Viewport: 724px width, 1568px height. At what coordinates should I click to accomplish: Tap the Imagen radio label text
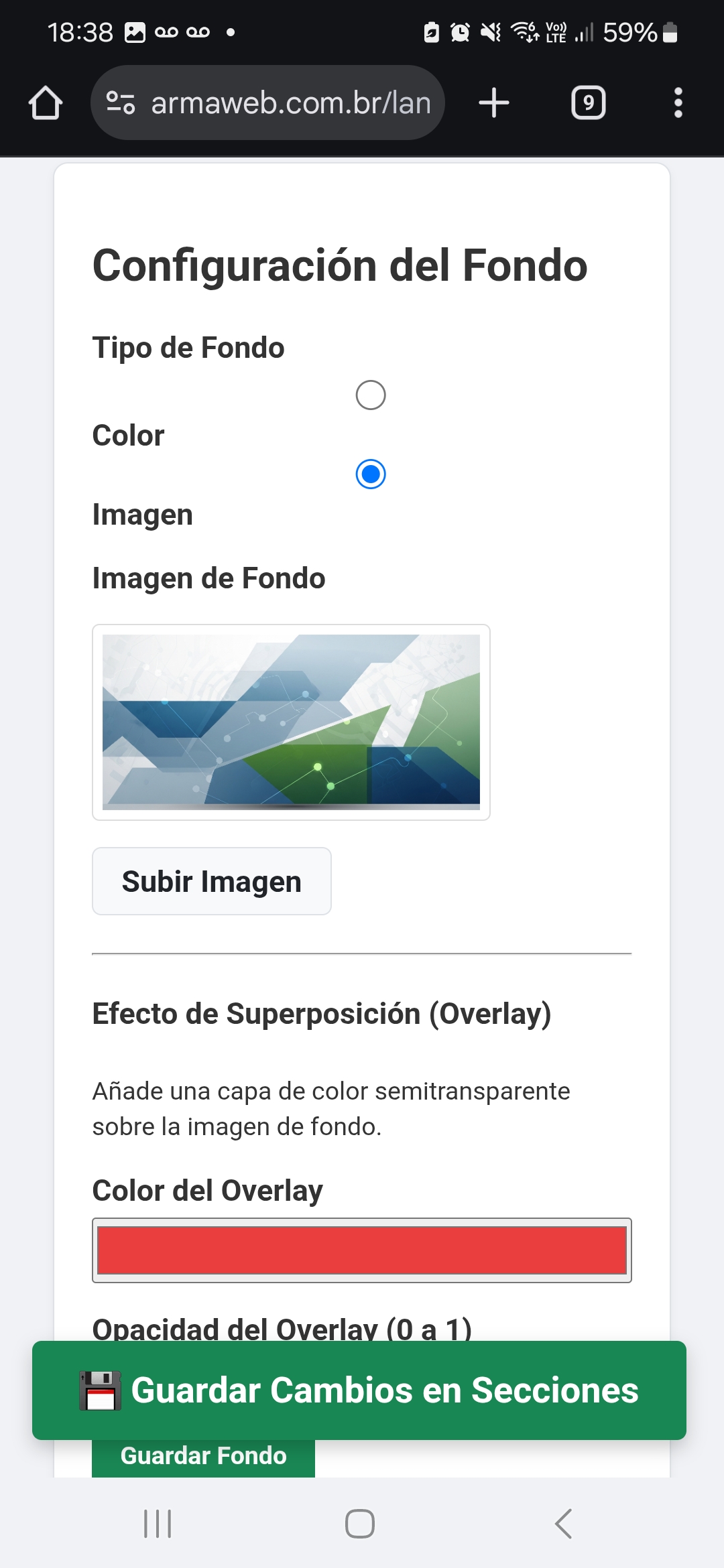pyautogui.click(x=142, y=515)
